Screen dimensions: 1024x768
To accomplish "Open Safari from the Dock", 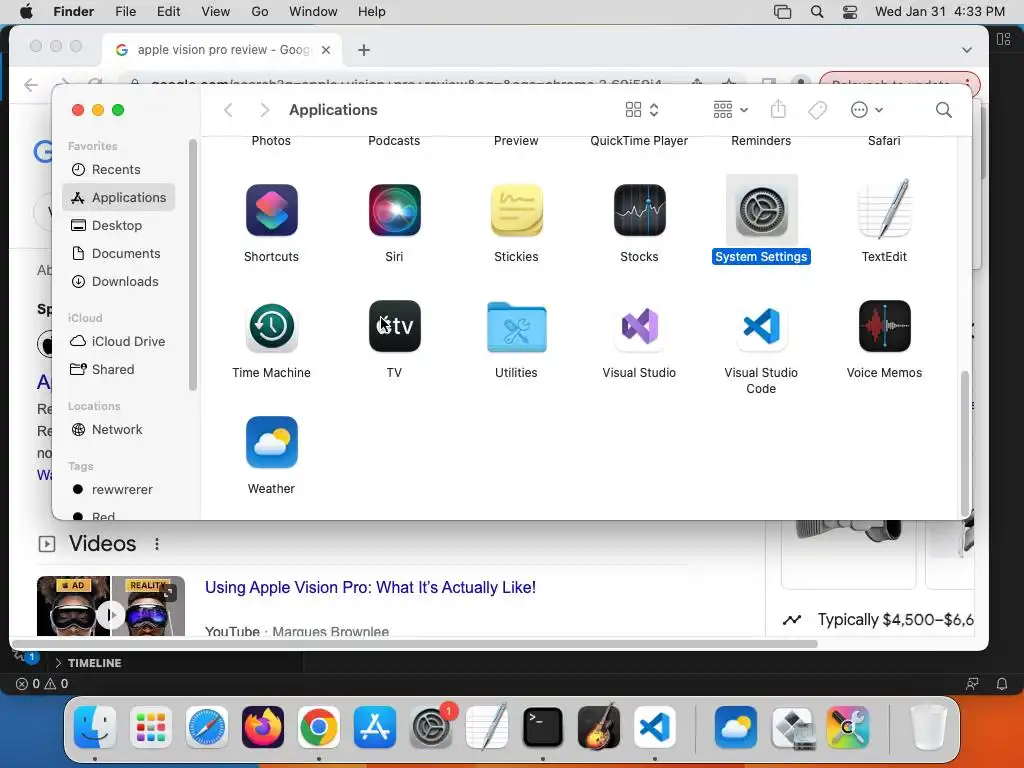I will click(207, 727).
